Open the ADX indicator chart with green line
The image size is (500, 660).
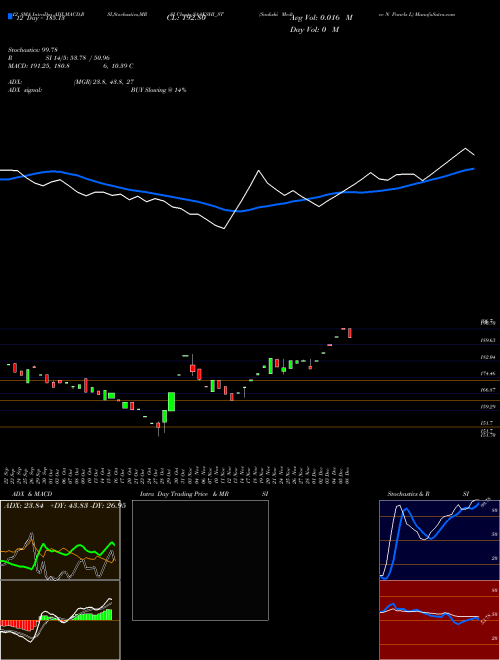click(x=60, y=540)
